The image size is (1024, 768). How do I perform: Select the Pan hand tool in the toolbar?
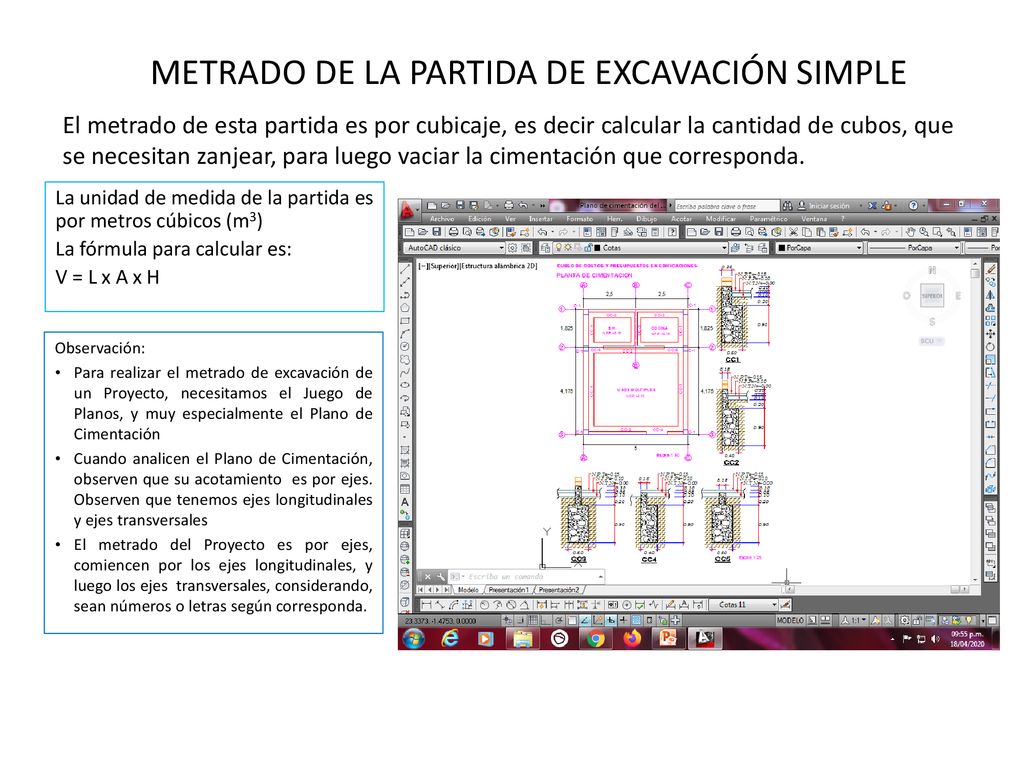click(910, 232)
